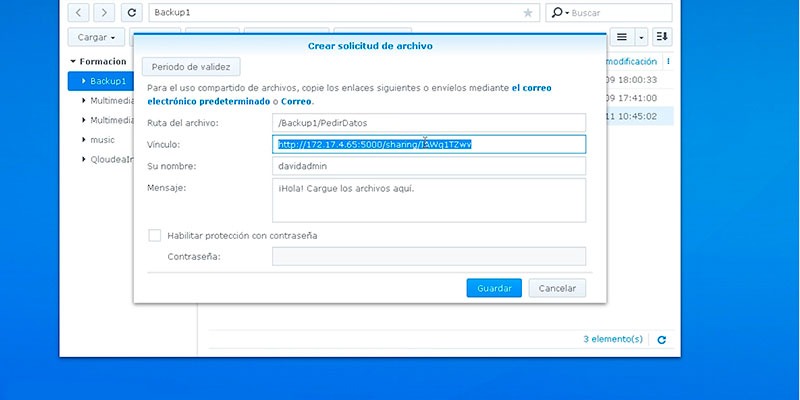800x400 pixels.
Task: Expand the music folder arrow
Action: 84,139
